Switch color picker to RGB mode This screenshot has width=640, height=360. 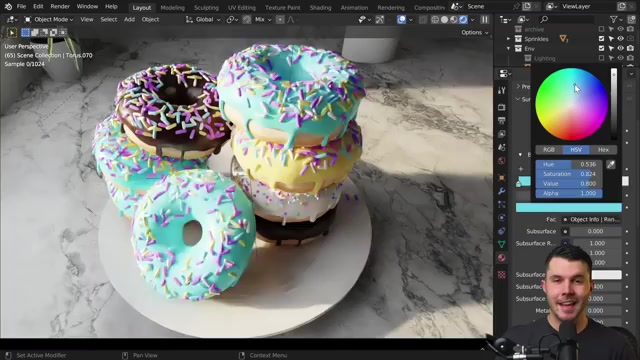point(549,150)
